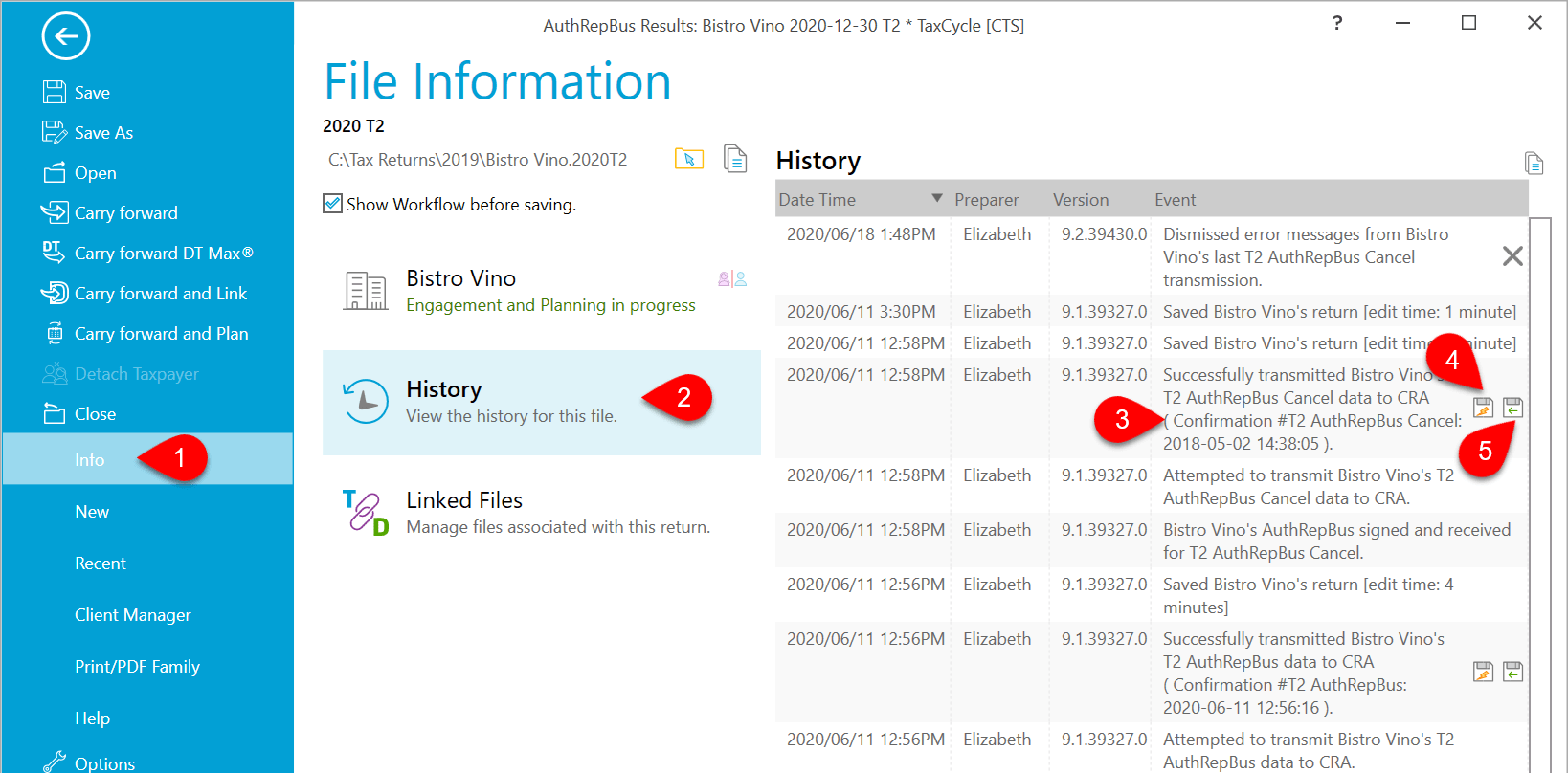This screenshot has height=773, width=1568.
Task: Click the icon beside Carry forward and Plan
Action: click(x=55, y=333)
